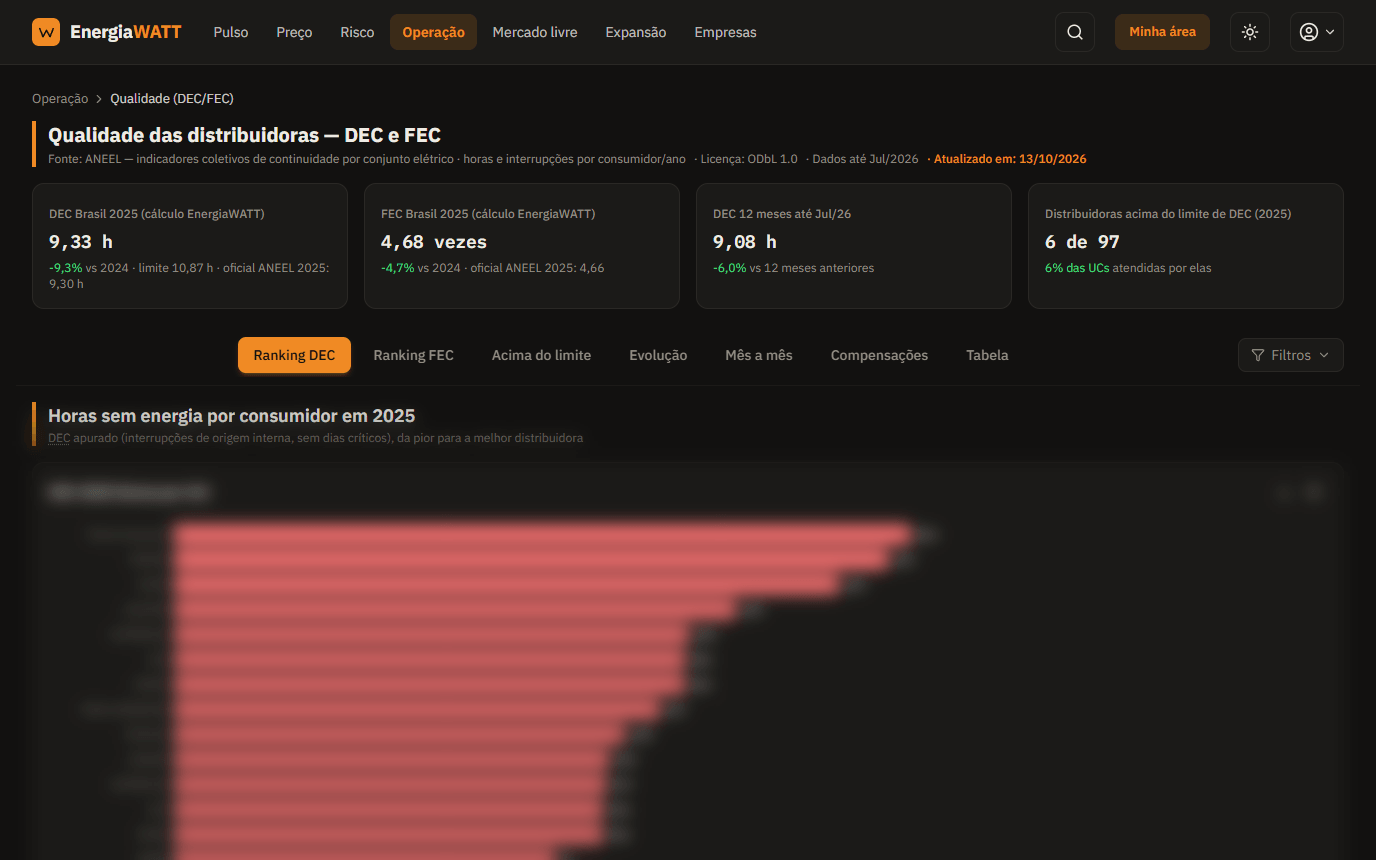1376x860 pixels.
Task: Go to Pulso in the top navigation
Action: [x=231, y=32]
